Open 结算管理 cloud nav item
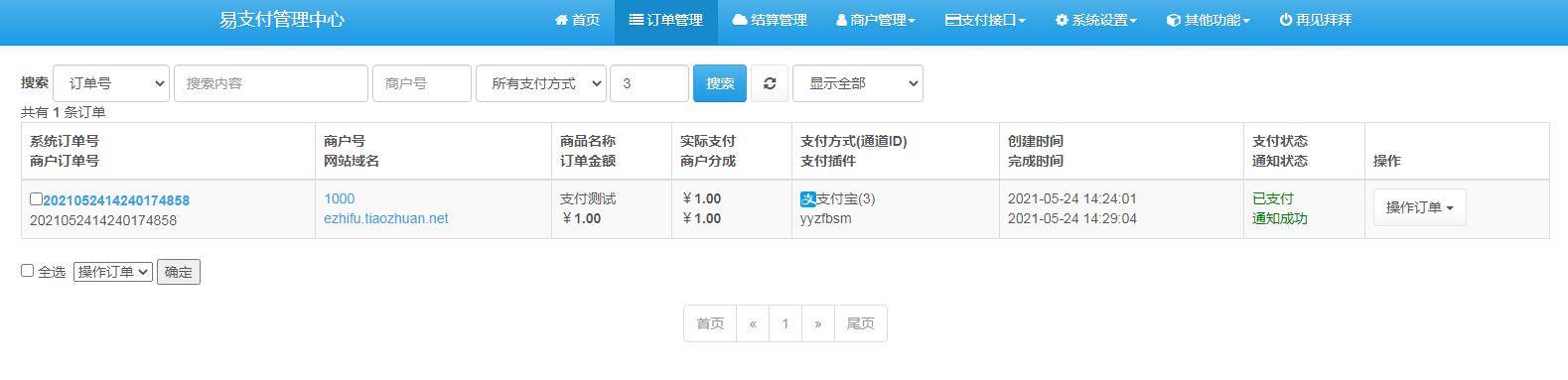The width and height of the screenshot is (1568, 380). [770, 20]
